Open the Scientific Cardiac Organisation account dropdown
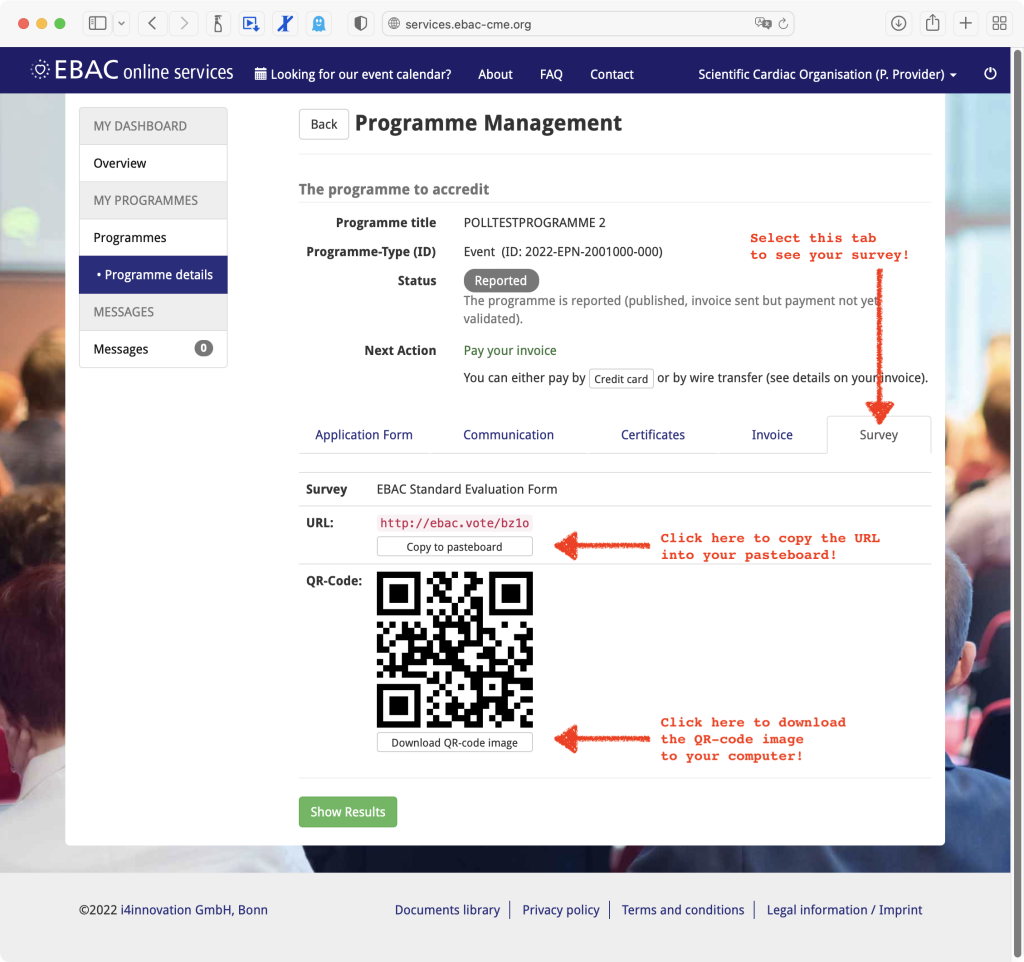This screenshot has width=1024, height=962. 825,74
